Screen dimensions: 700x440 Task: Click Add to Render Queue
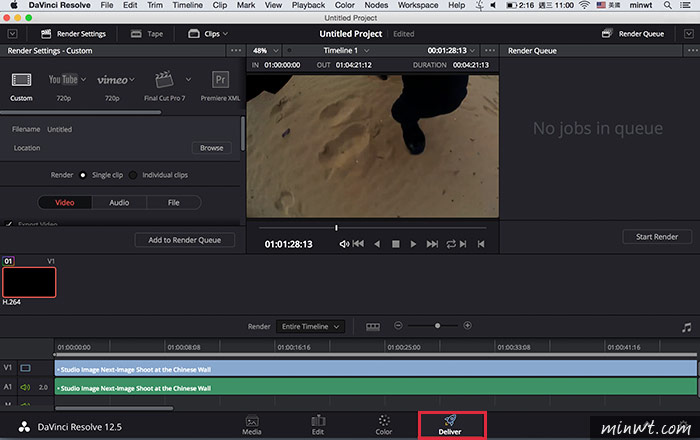coord(184,240)
